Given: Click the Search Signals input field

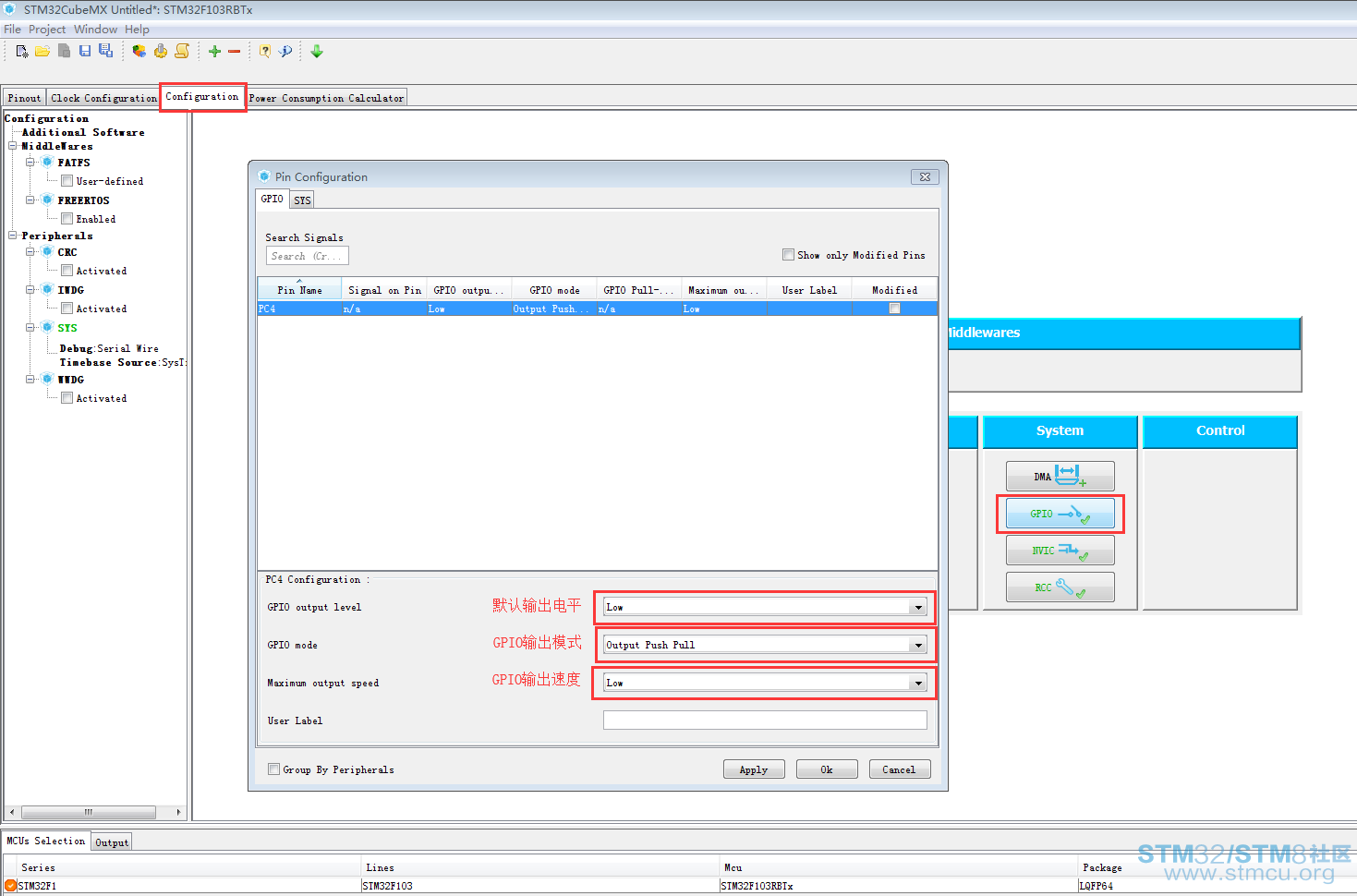Looking at the screenshot, I should coord(308,256).
